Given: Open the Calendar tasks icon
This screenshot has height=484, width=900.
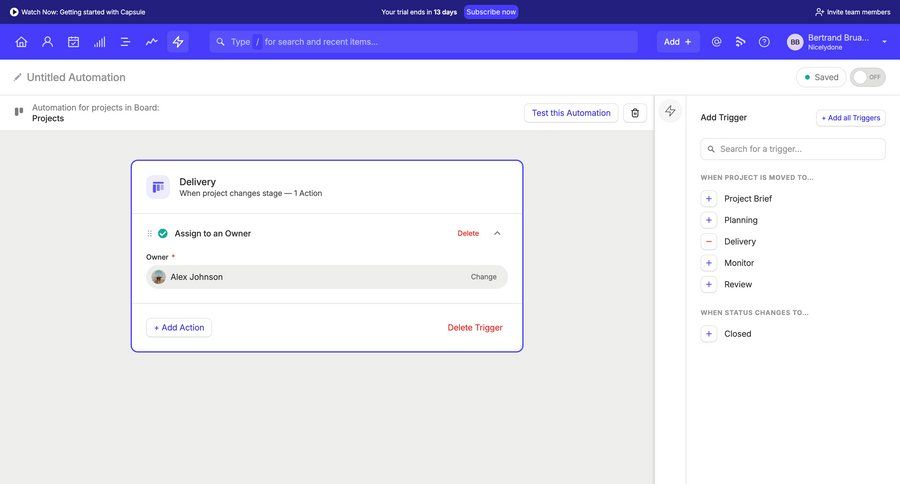Looking at the screenshot, I should point(73,42).
